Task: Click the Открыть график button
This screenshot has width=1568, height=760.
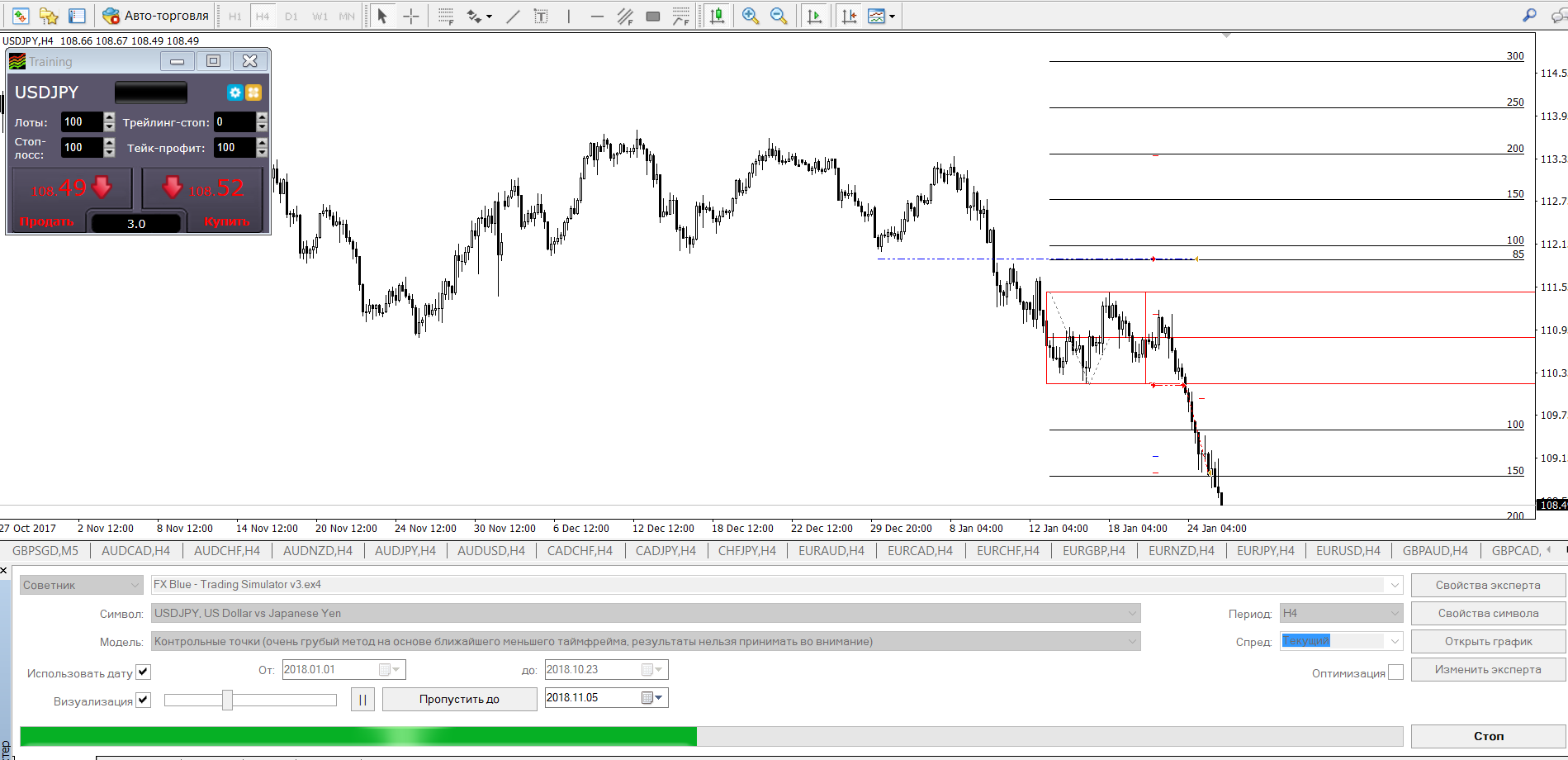Action: [x=1488, y=641]
